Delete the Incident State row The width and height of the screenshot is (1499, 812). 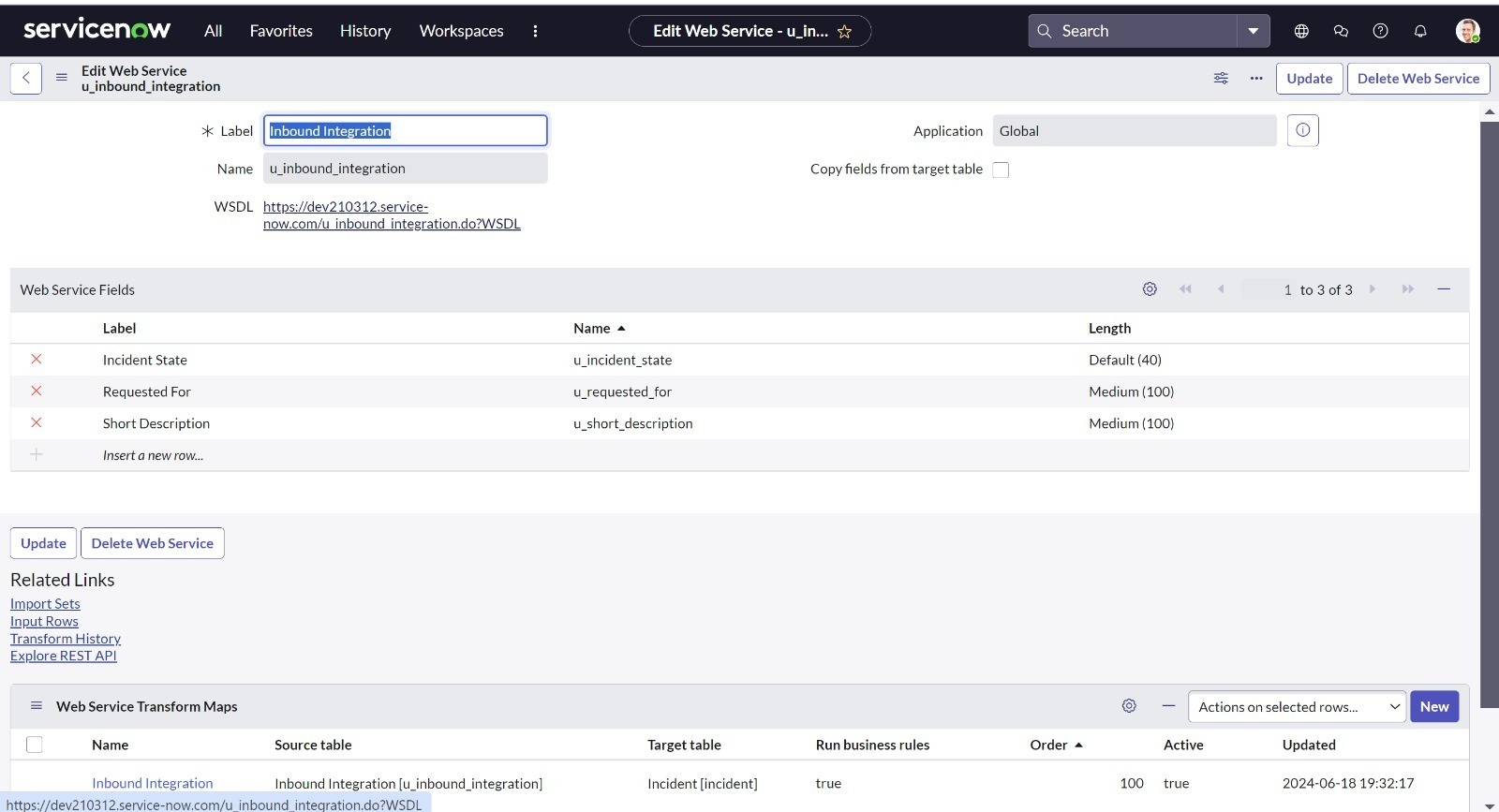(x=37, y=359)
